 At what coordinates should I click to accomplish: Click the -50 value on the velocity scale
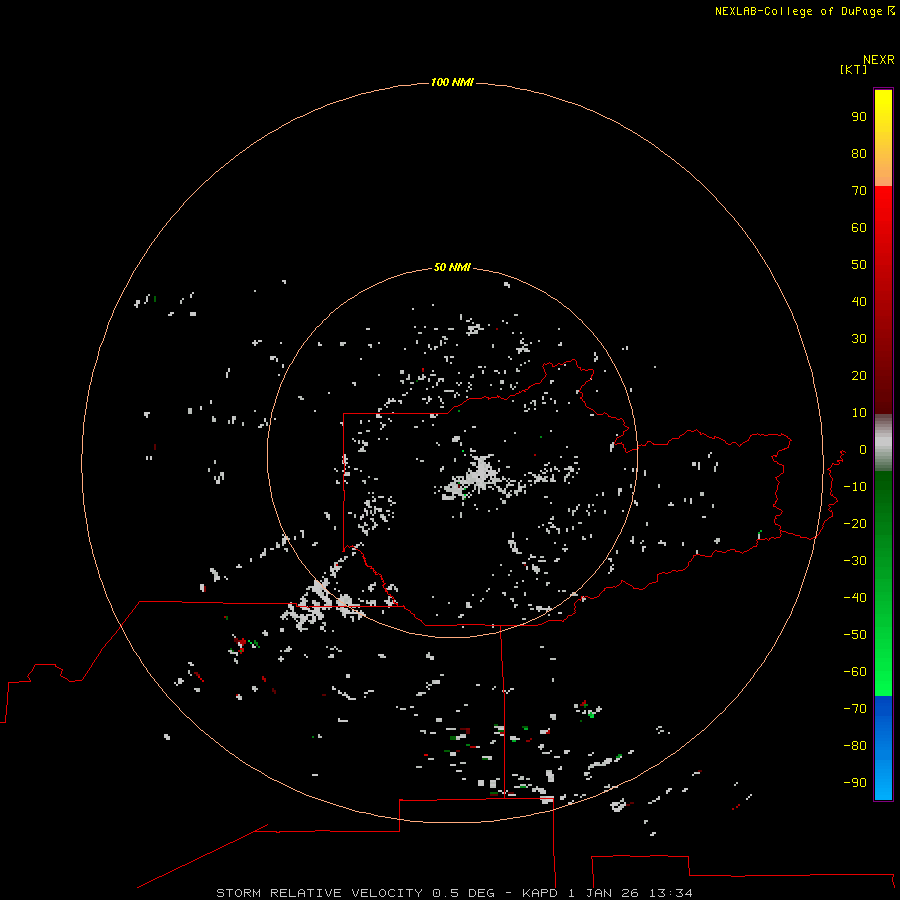point(855,635)
